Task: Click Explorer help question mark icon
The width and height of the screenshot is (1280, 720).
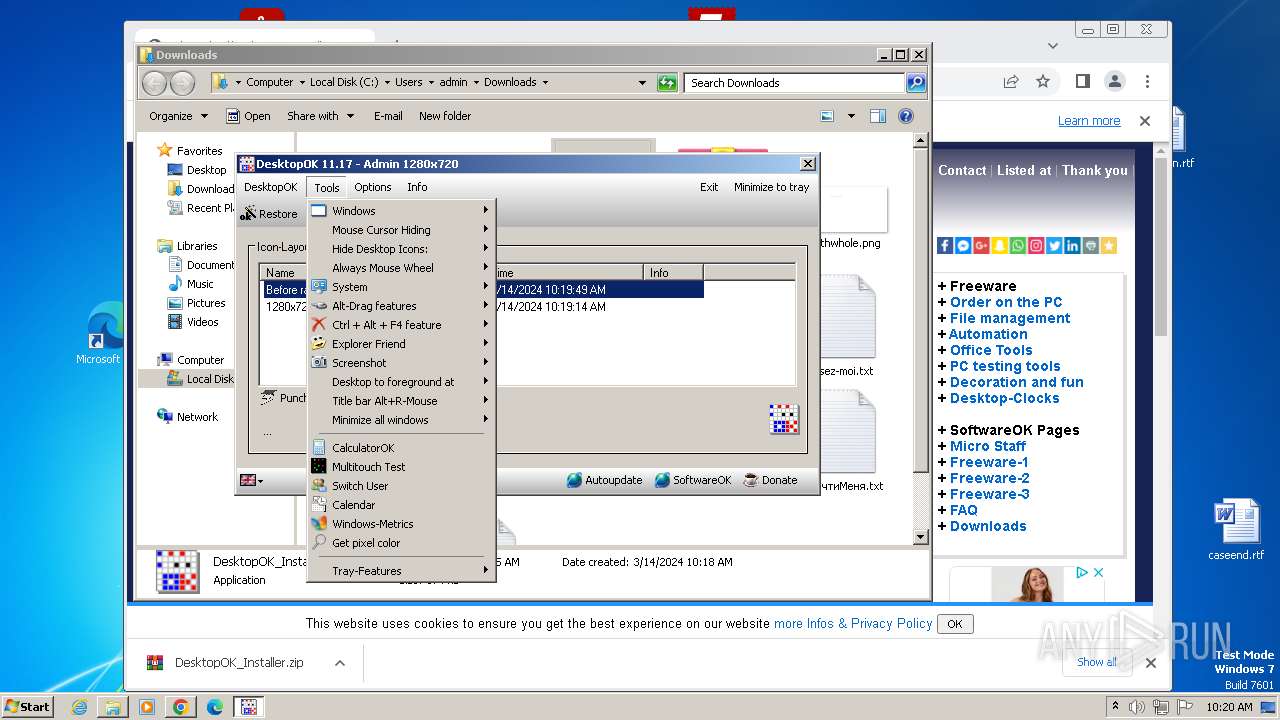Action: point(906,116)
